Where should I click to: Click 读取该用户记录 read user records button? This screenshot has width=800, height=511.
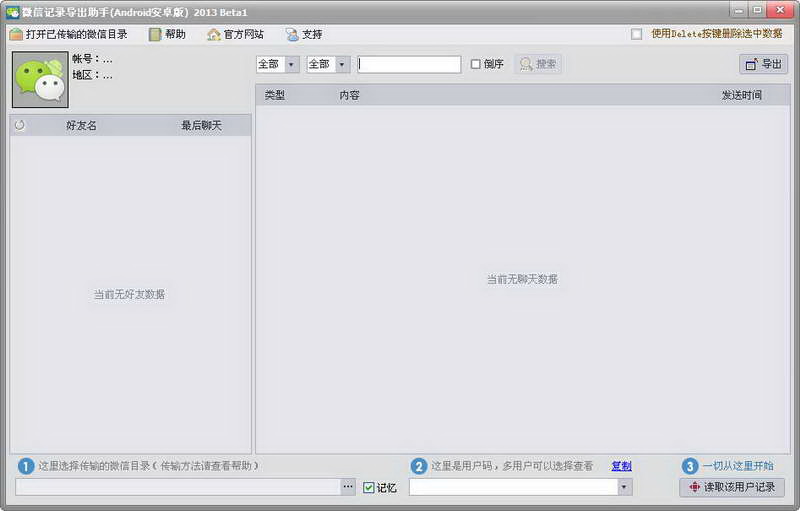pos(732,487)
